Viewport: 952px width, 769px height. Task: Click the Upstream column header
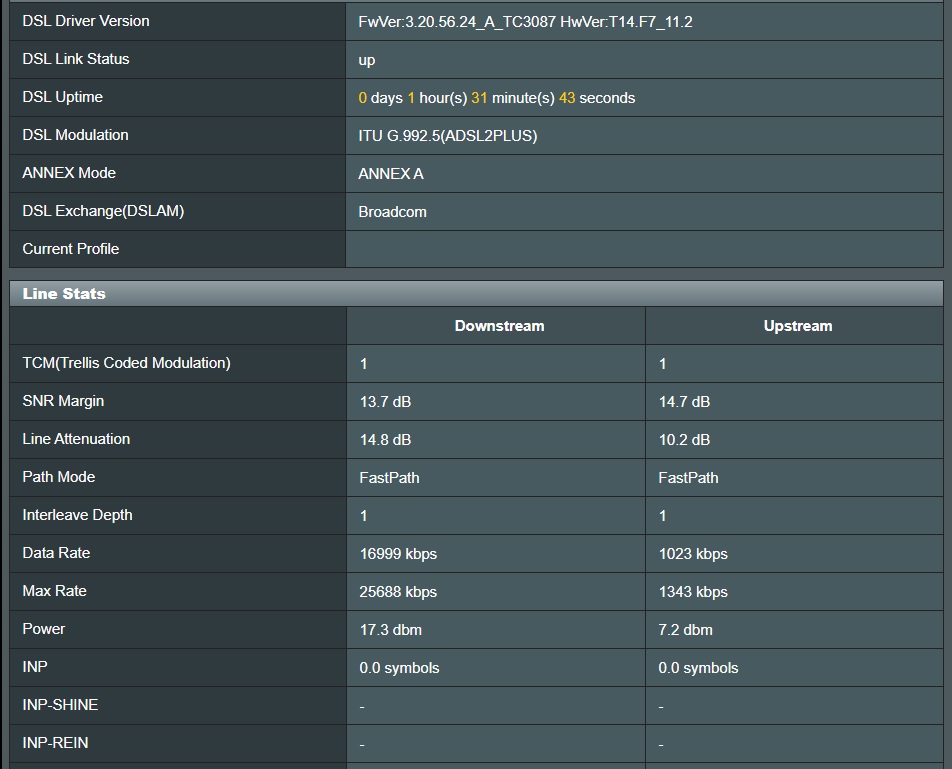point(798,326)
